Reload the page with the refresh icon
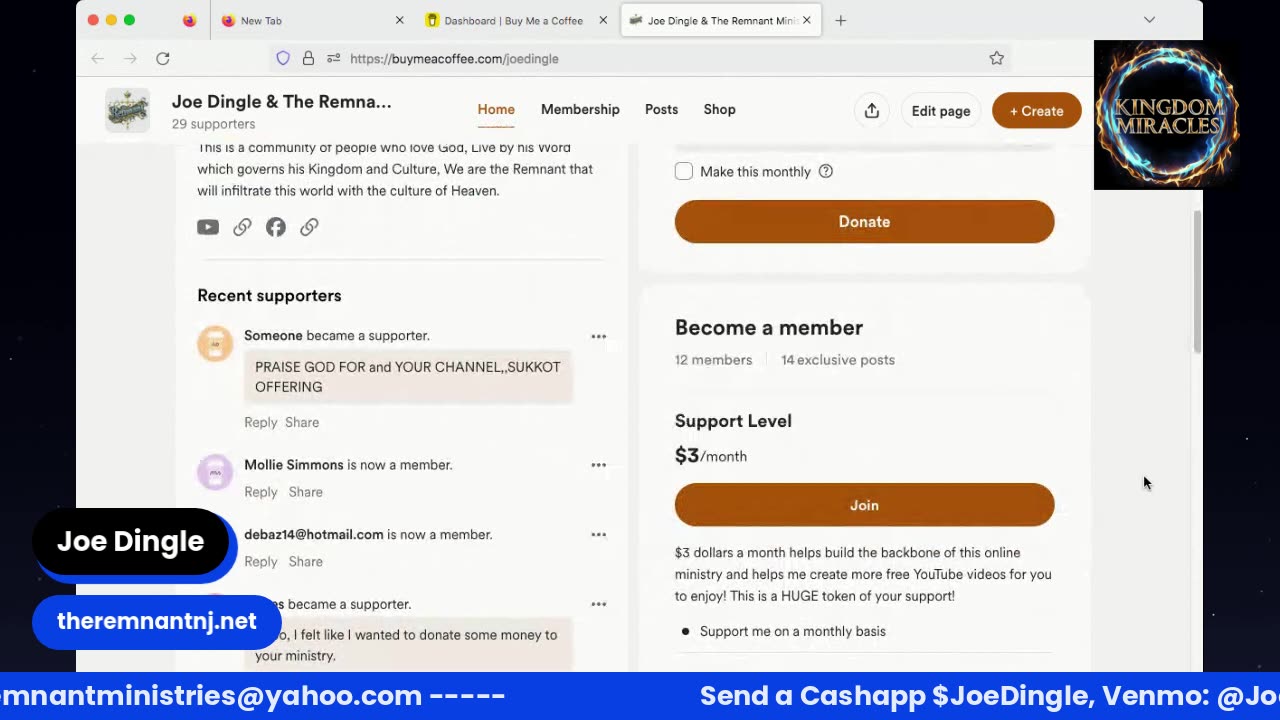Image resolution: width=1280 pixels, height=720 pixels. (163, 59)
